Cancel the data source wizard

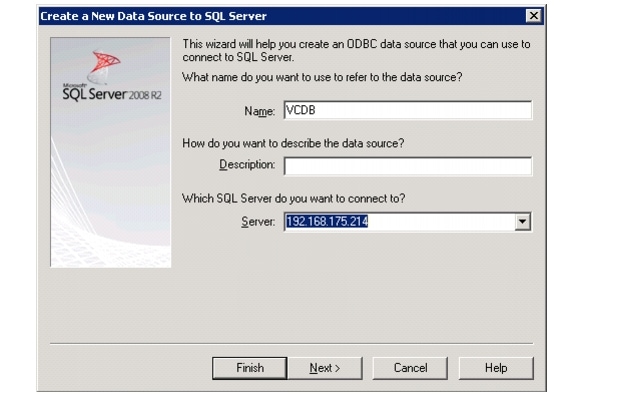(410, 368)
